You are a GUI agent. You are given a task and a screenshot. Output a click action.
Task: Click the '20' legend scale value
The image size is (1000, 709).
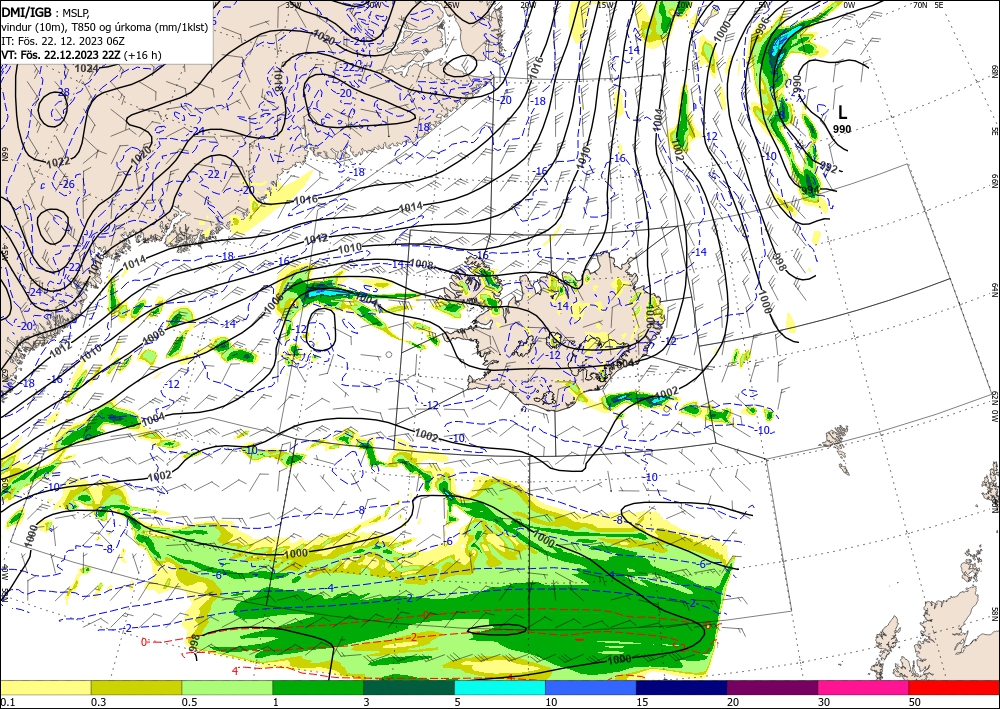(x=733, y=702)
